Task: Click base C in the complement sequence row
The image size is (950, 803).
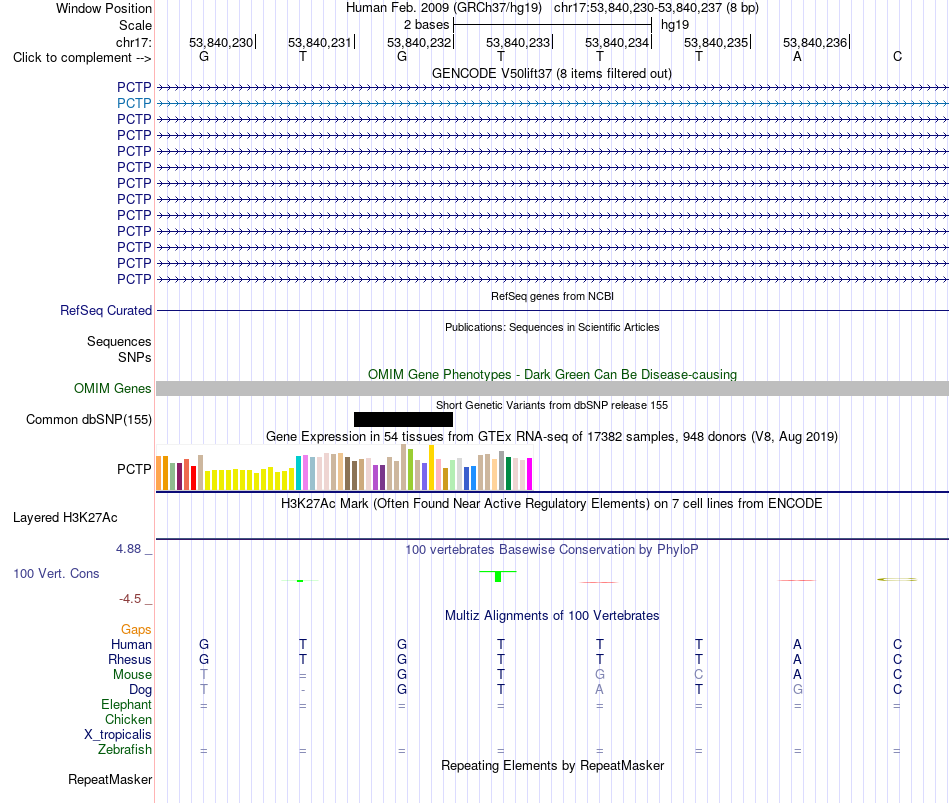Action: pos(897,56)
